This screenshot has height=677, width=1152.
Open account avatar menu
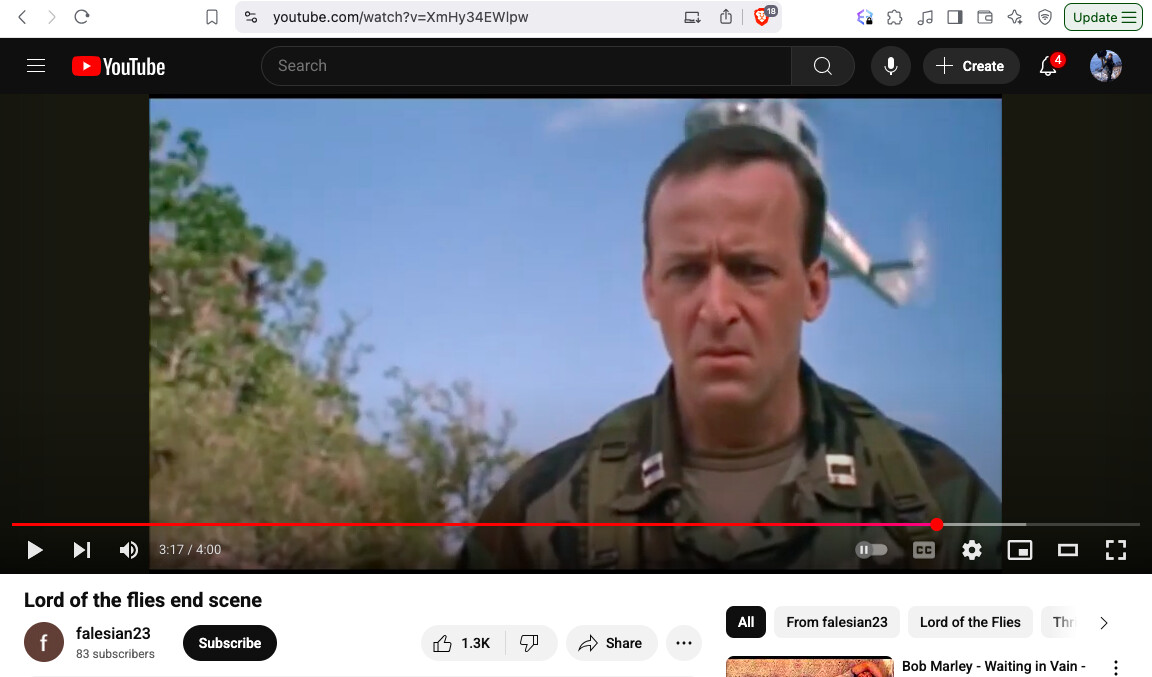tap(1106, 66)
